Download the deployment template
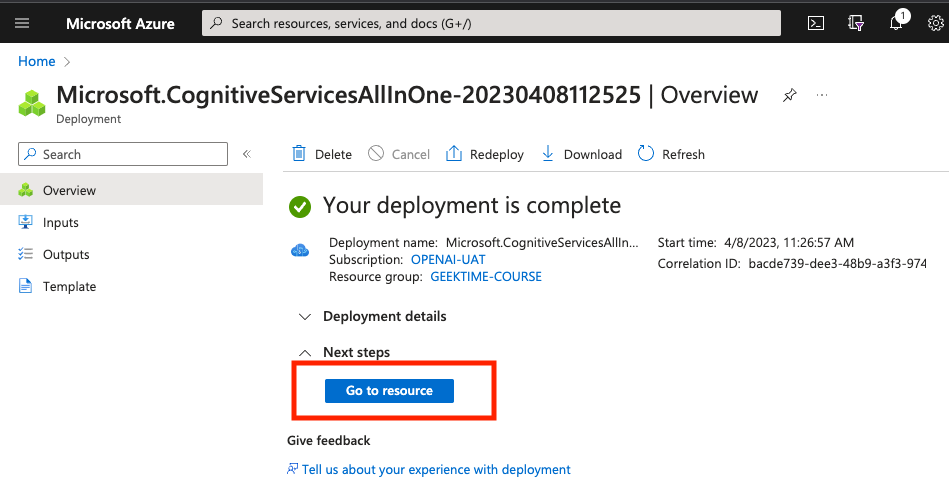949x492 pixels. click(x=581, y=154)
